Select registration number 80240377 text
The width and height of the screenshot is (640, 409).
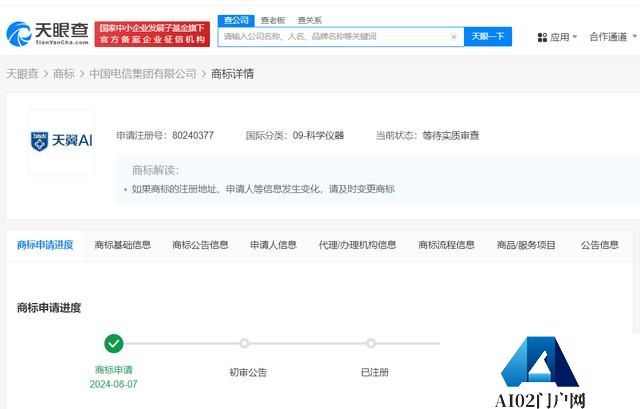(193, 136)
